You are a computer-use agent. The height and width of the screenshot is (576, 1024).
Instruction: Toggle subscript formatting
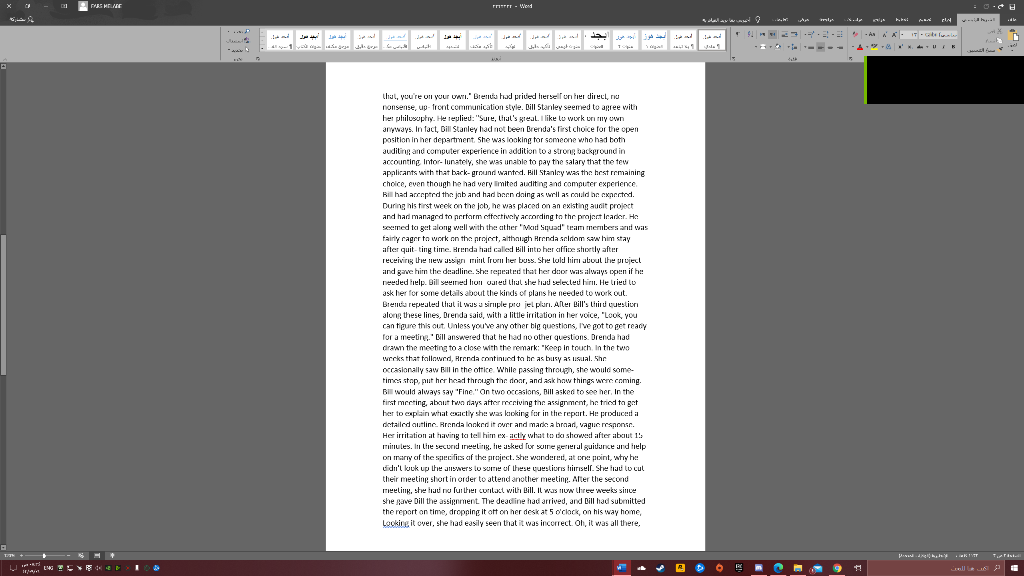pos(910,47)
